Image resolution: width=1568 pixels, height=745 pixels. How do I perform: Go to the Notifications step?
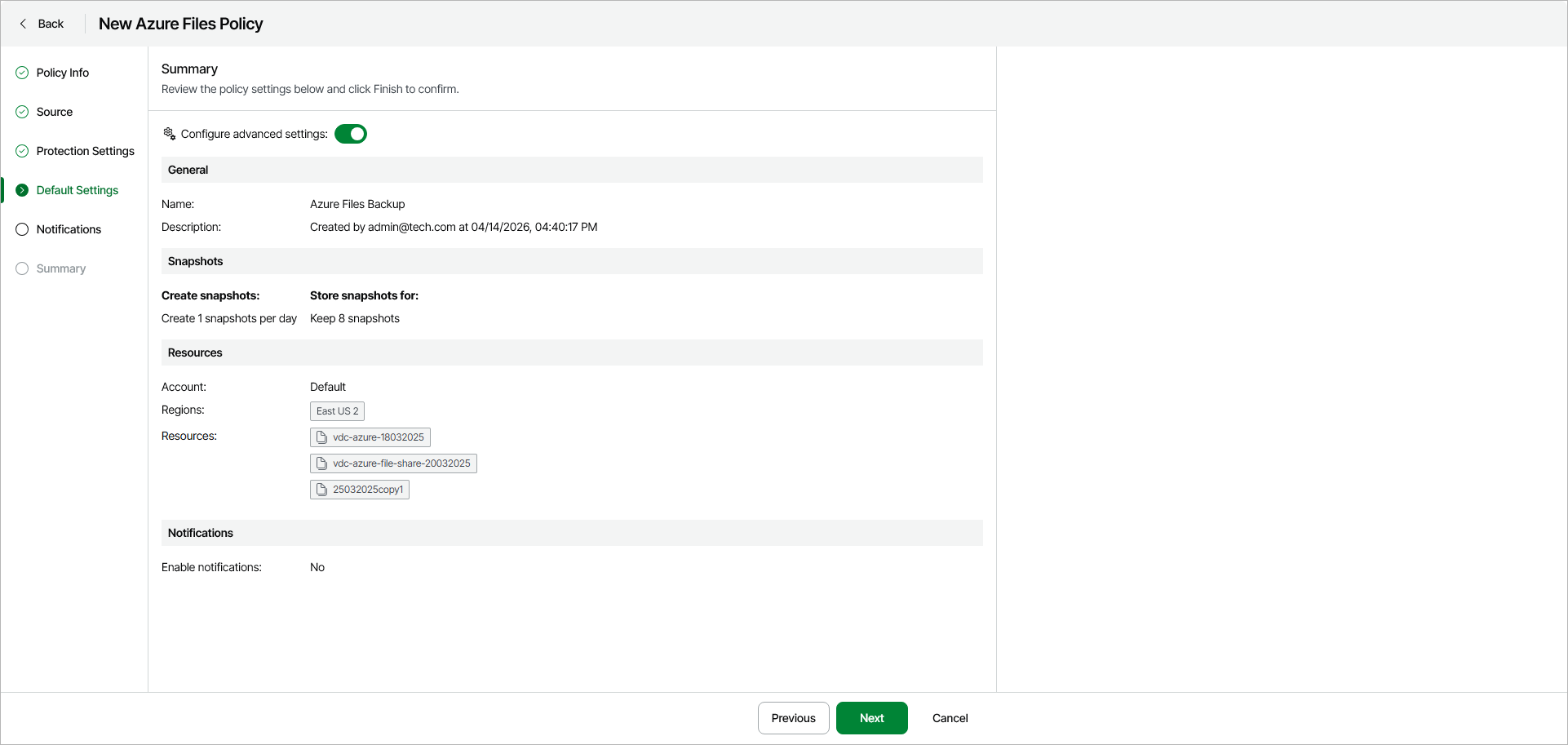69,229
